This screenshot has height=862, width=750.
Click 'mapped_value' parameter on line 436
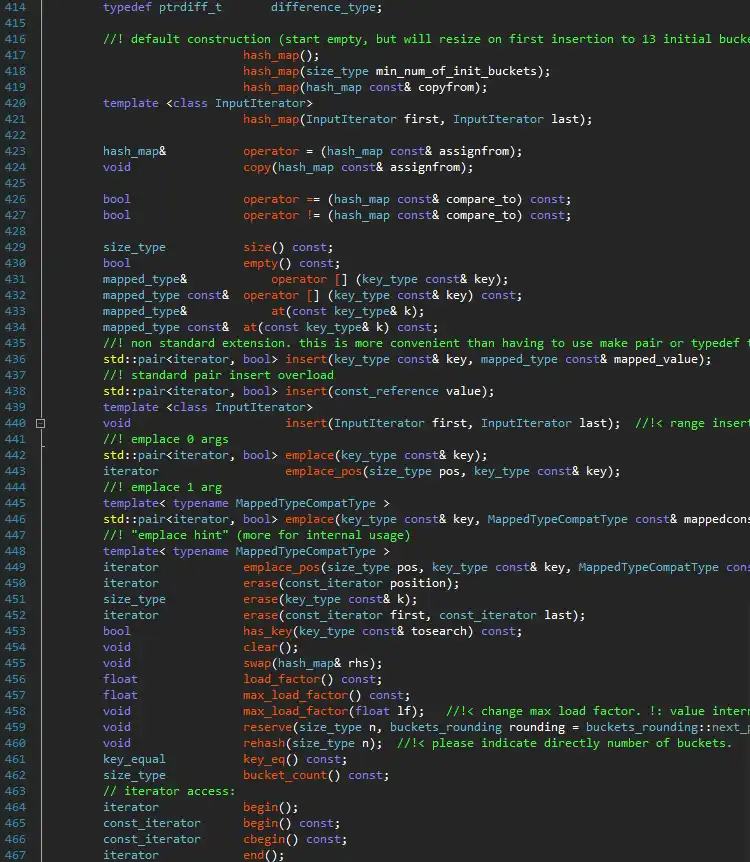click(656, 359)
